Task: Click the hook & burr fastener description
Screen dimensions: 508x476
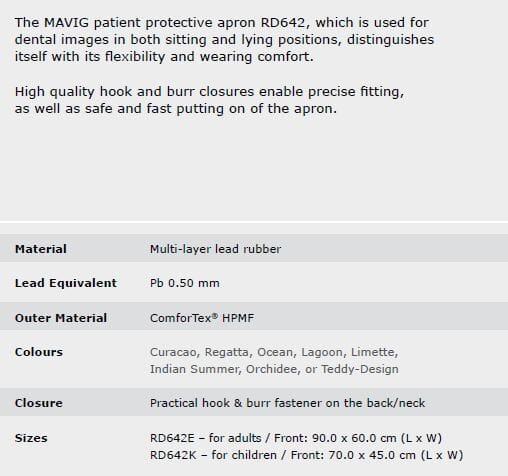Action: (287, 403)
